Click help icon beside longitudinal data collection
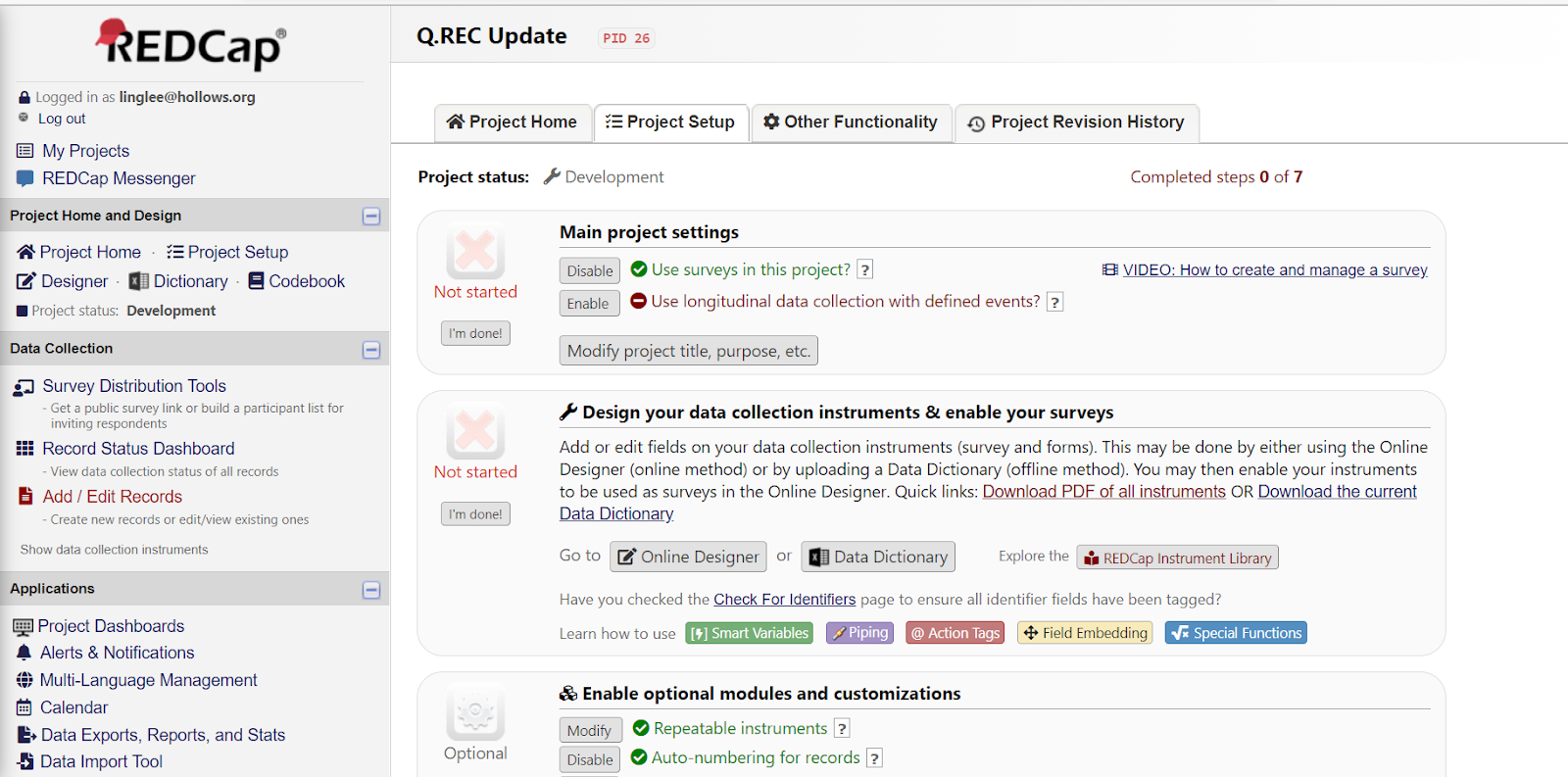The image size is (1568, 777). (1054, 302)
